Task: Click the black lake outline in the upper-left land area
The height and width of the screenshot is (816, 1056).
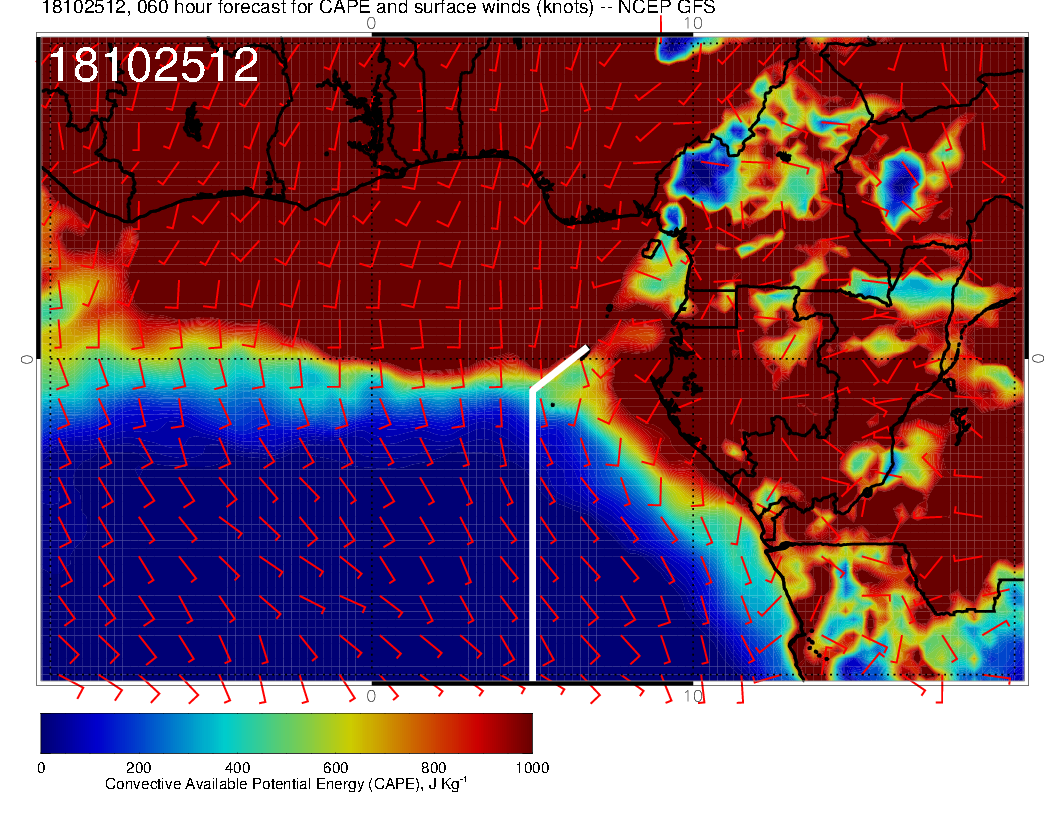Action: coord(193,127)
